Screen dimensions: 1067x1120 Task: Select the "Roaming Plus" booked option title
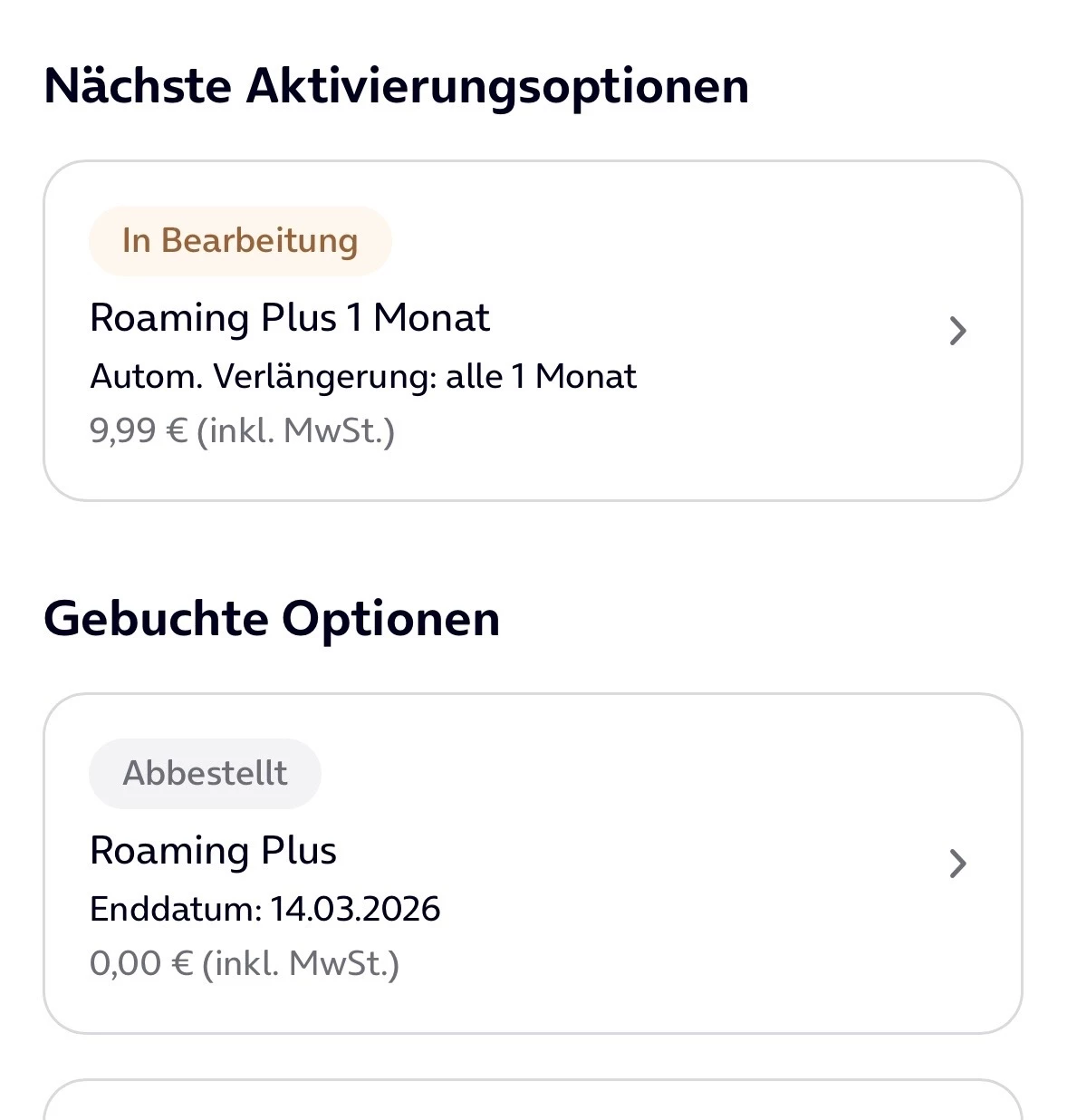213,851
